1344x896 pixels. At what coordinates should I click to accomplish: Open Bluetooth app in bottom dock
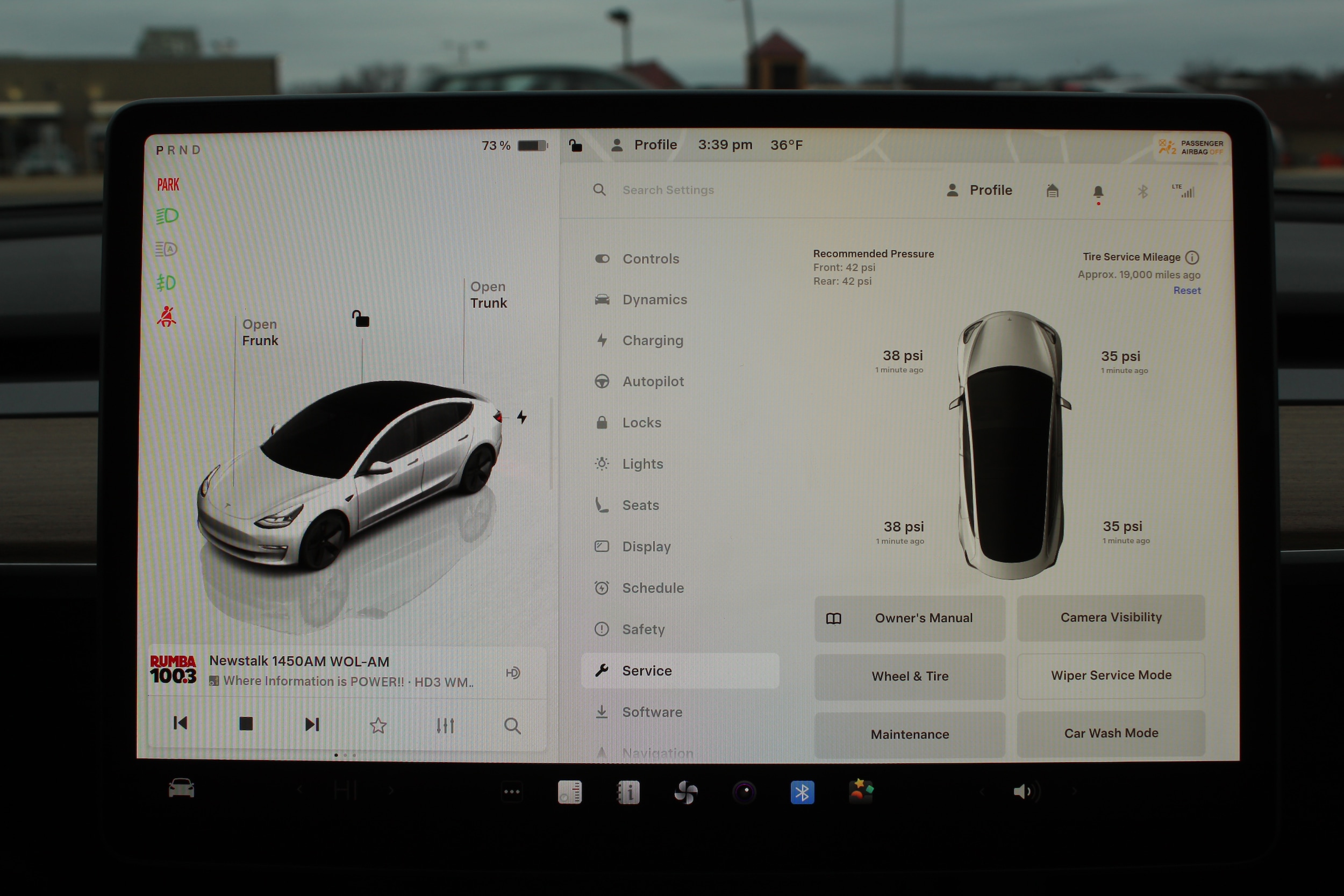[x=802, y=793]
